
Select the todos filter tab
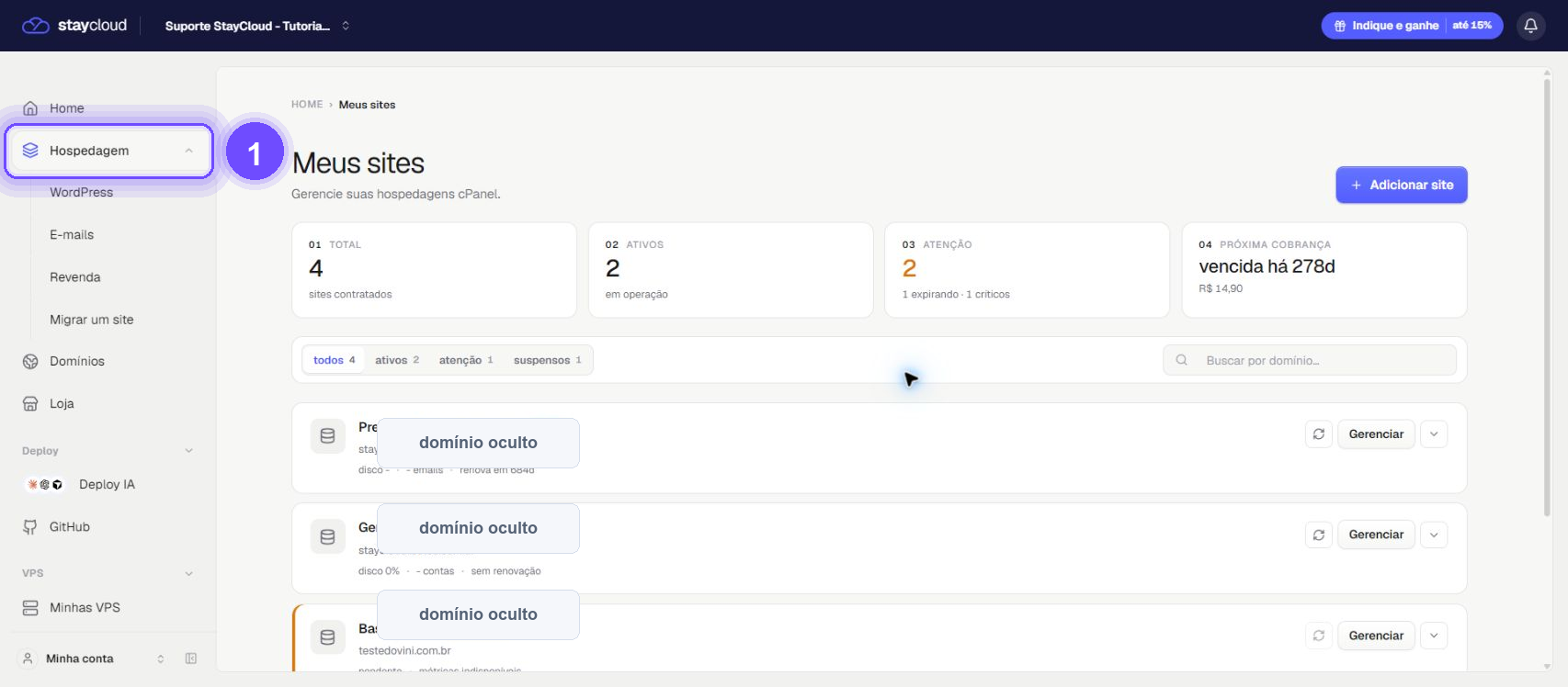[x=334, y=360]
